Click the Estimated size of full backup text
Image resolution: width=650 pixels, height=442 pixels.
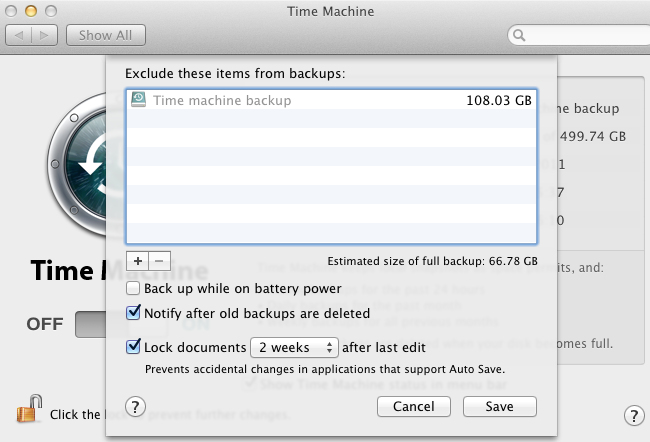click(432, 261)
